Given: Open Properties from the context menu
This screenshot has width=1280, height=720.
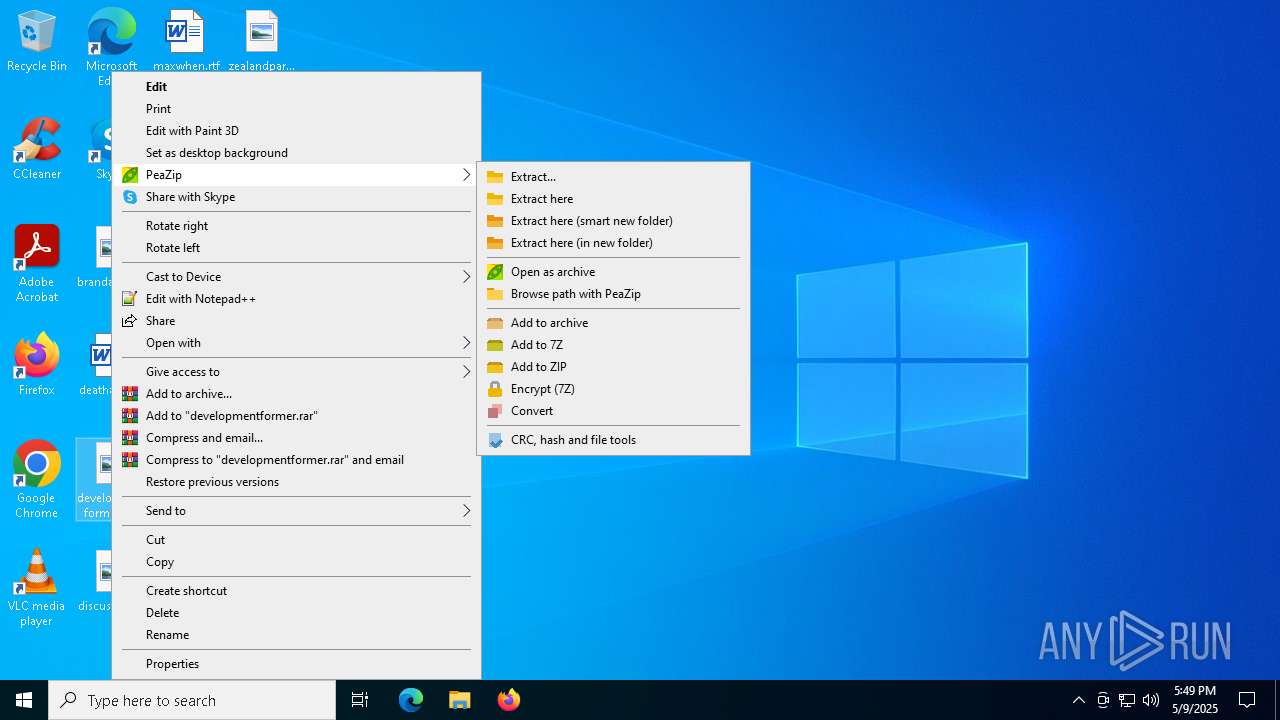Looking at the screenshot, I should tap(296, 664).
